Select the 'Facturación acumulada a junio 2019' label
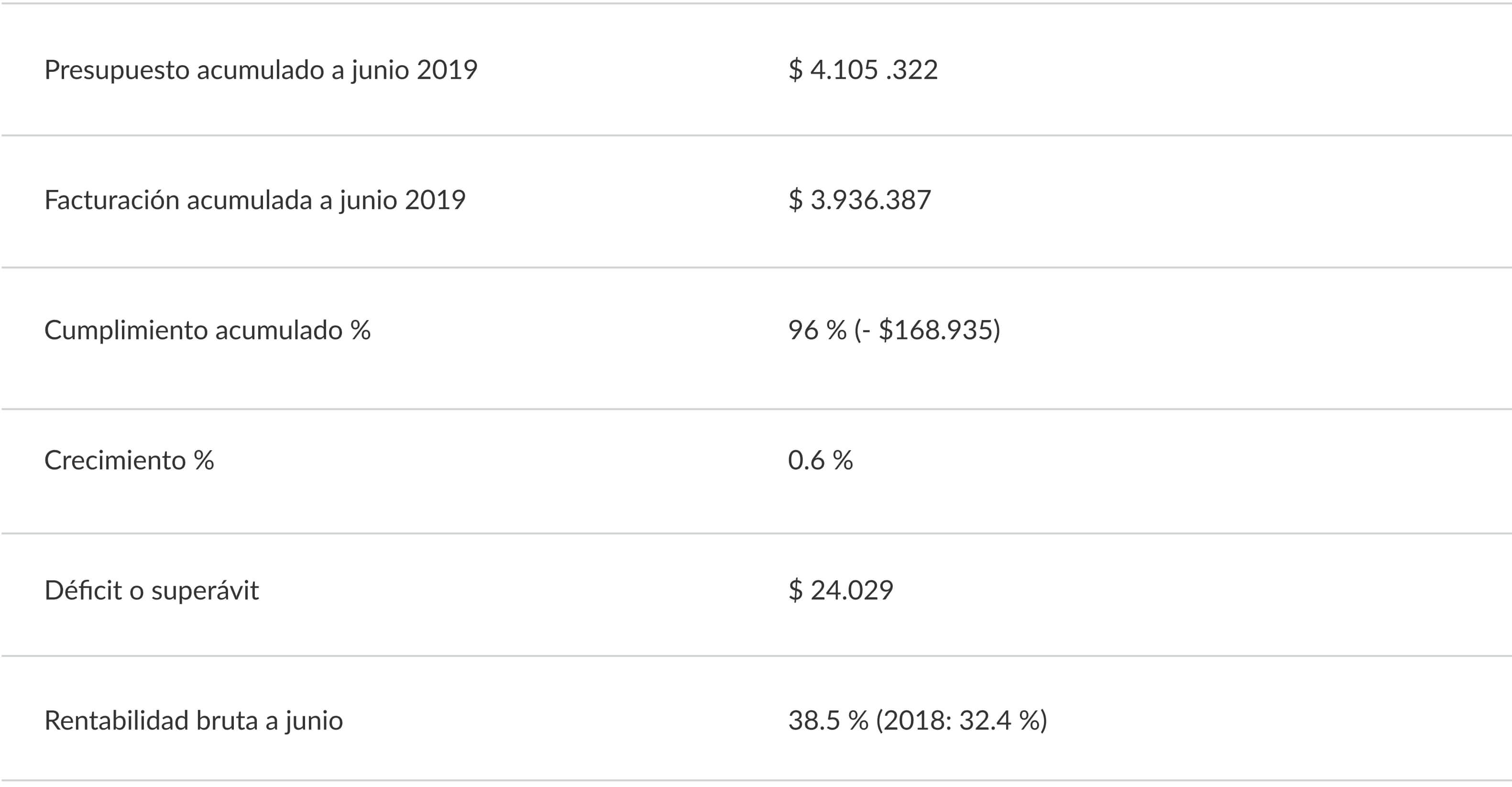1512x787 pixels. tap(255, 200)
